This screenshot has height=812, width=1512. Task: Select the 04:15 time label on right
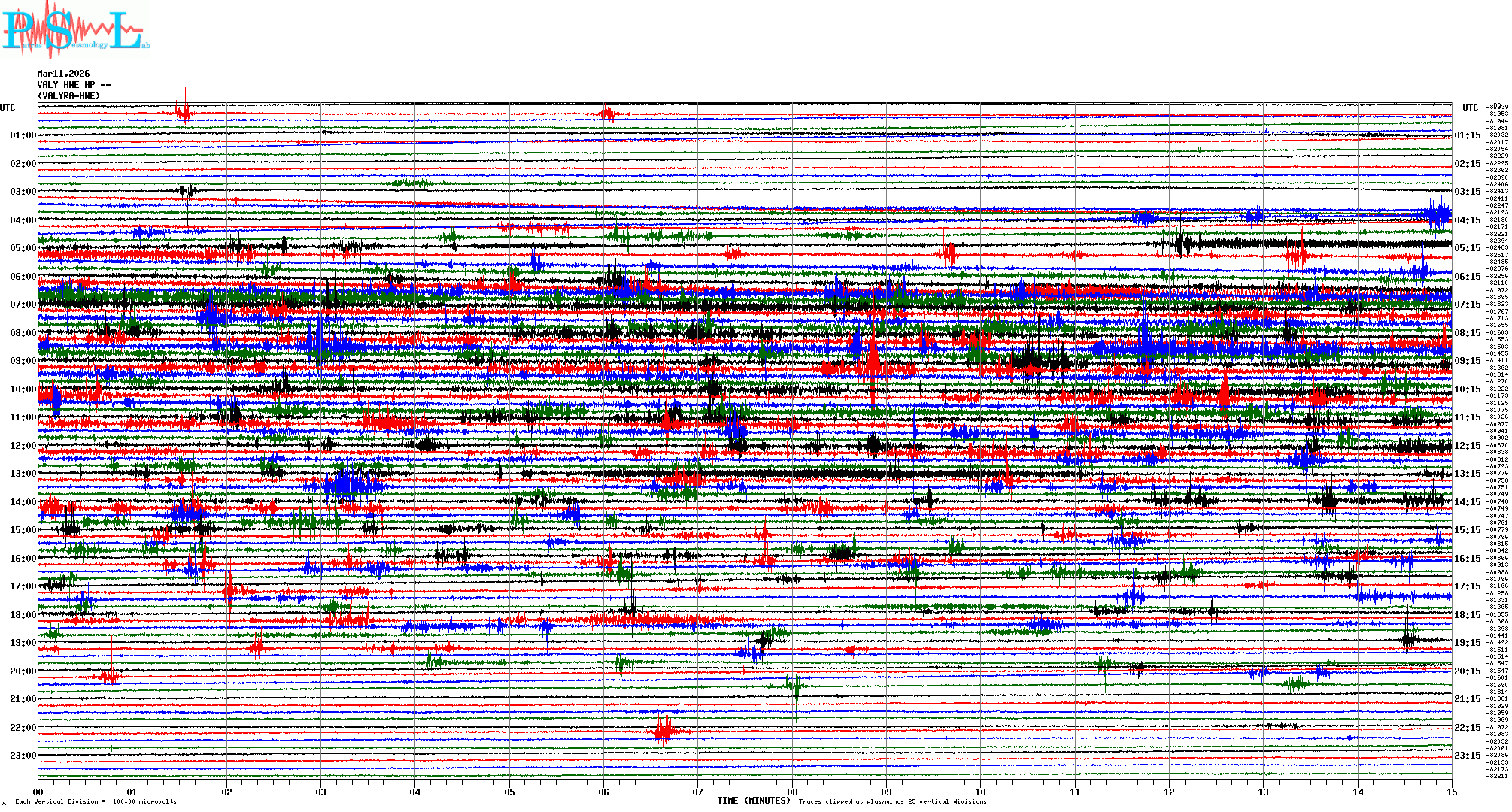[1467, 221]
